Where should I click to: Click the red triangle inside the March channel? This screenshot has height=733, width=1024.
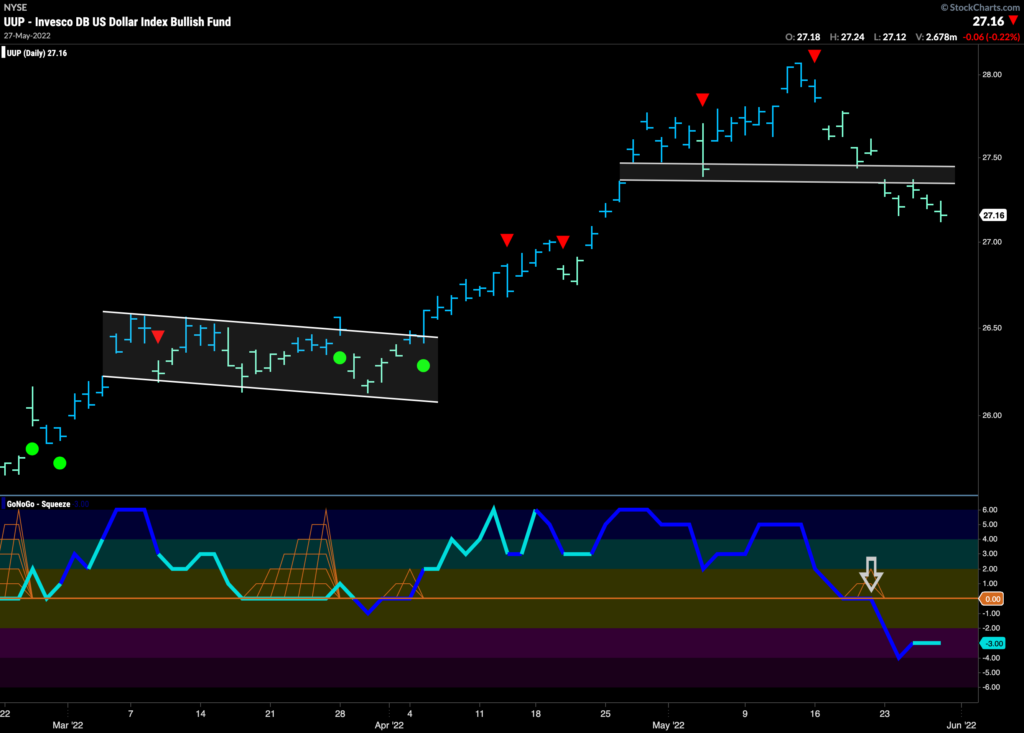point(158,336)
